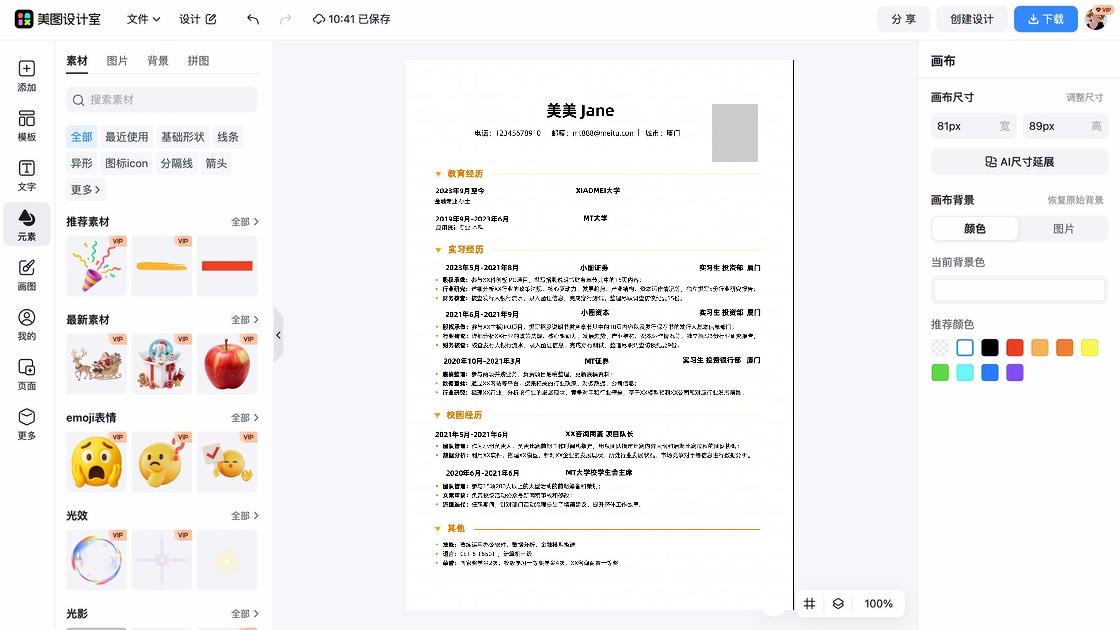
Task: Click the blue 下载 button
Action: [1046, 19]
